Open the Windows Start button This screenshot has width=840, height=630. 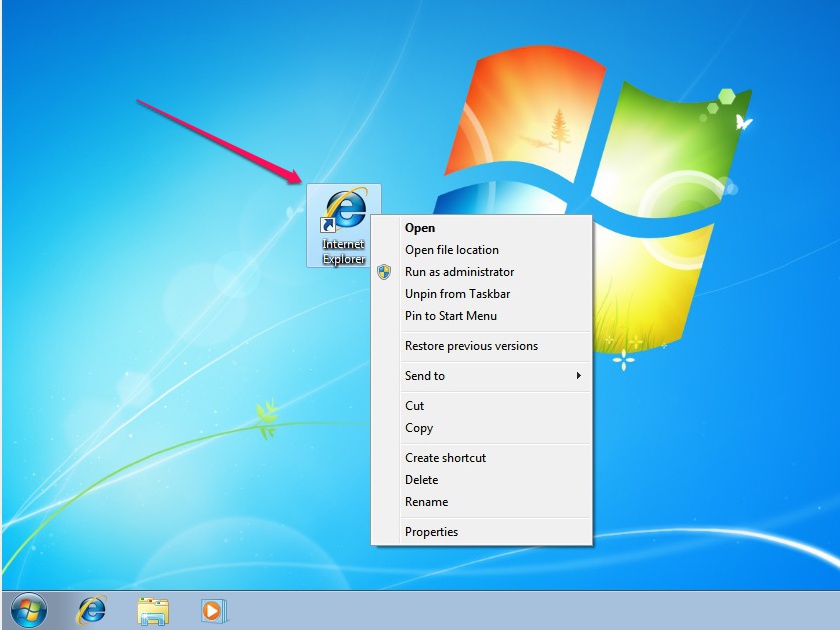(x=29, y=610)
